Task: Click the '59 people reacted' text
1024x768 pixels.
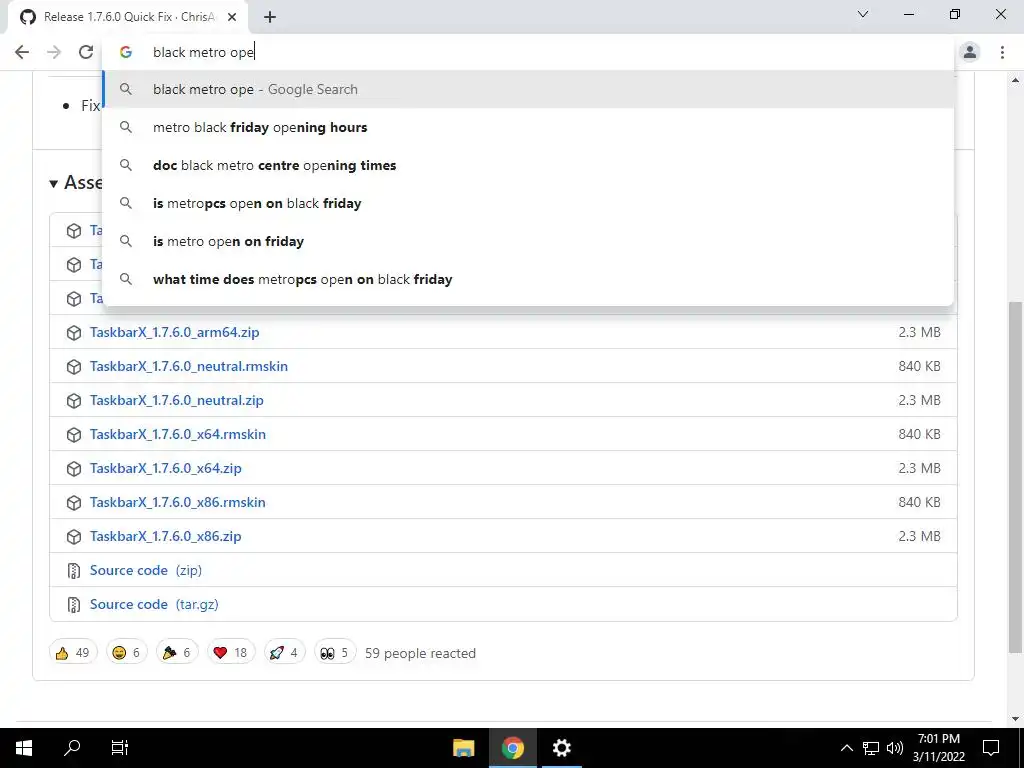Action: coord(420,653)
